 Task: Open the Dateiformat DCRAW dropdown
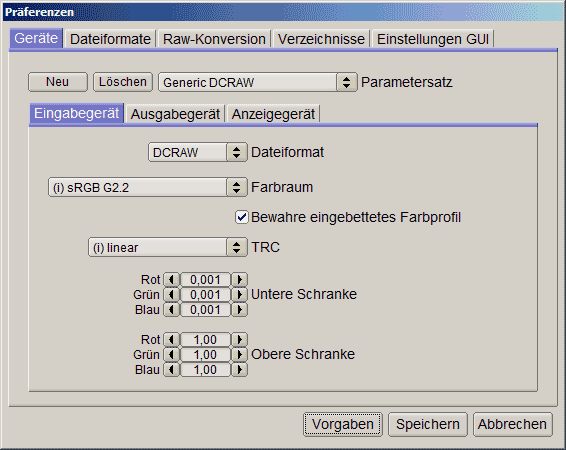click(x=198, y=152)
